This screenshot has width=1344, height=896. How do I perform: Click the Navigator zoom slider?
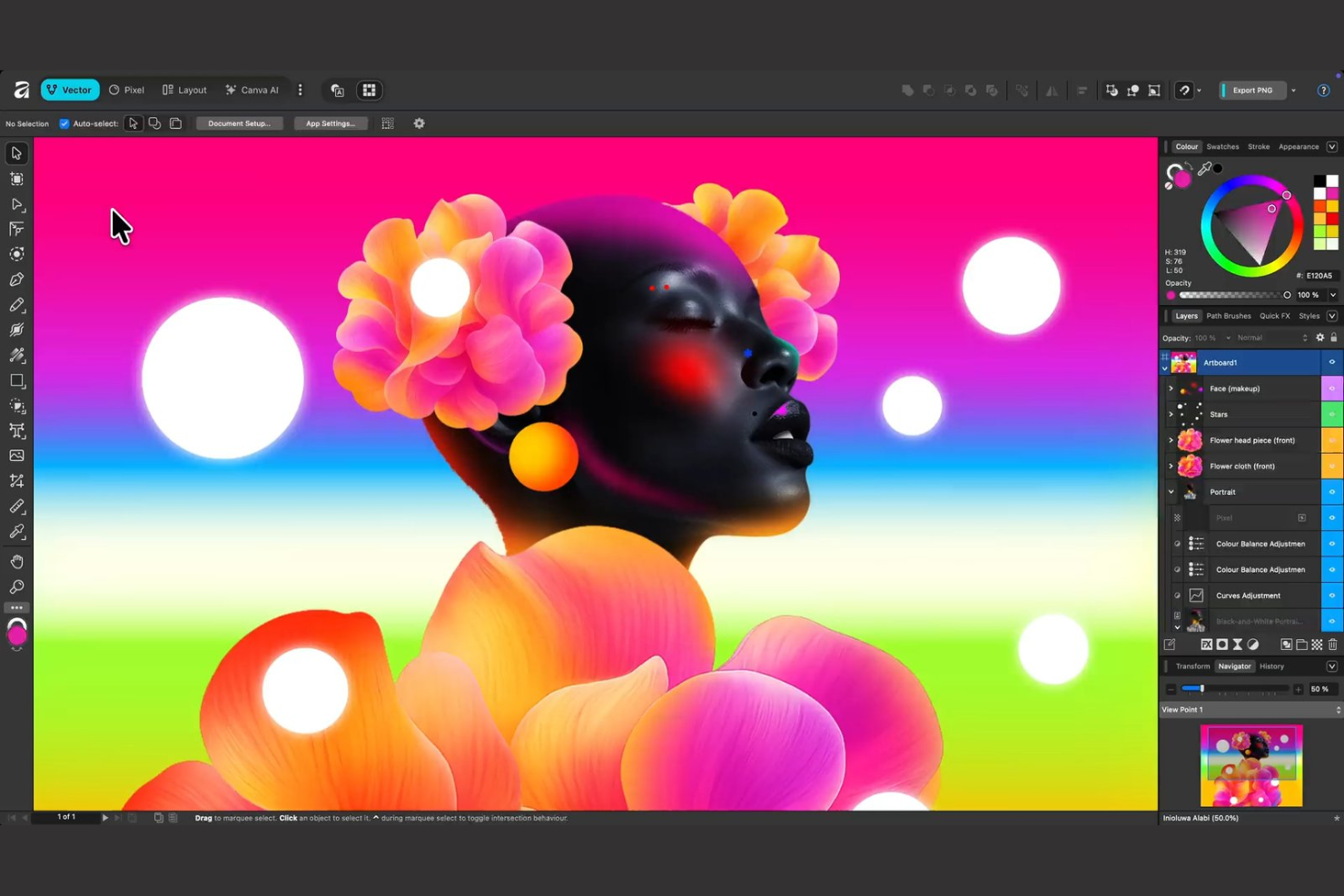click(1235, 689)
